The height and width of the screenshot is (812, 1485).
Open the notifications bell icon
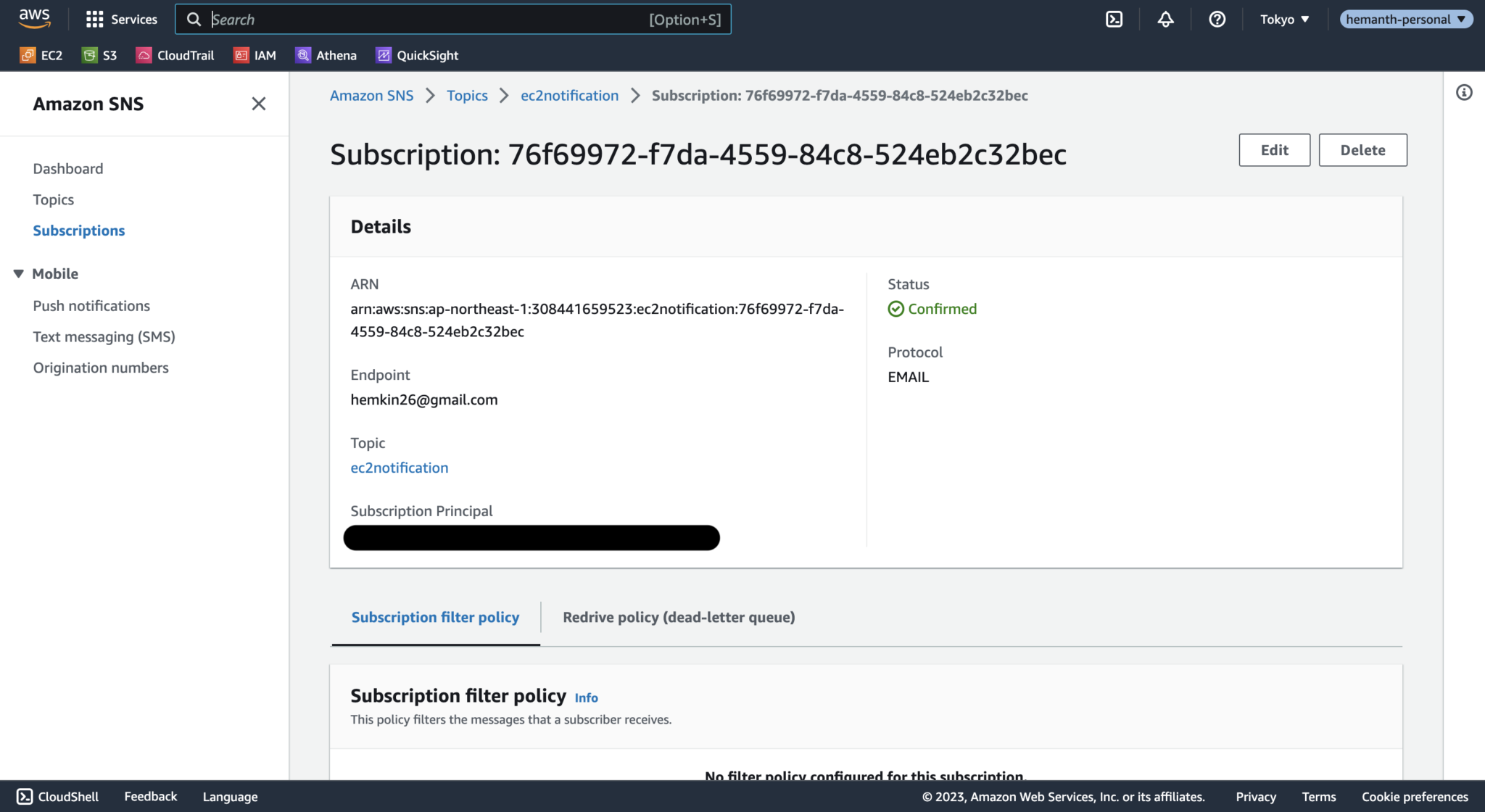coord(1165,19)
